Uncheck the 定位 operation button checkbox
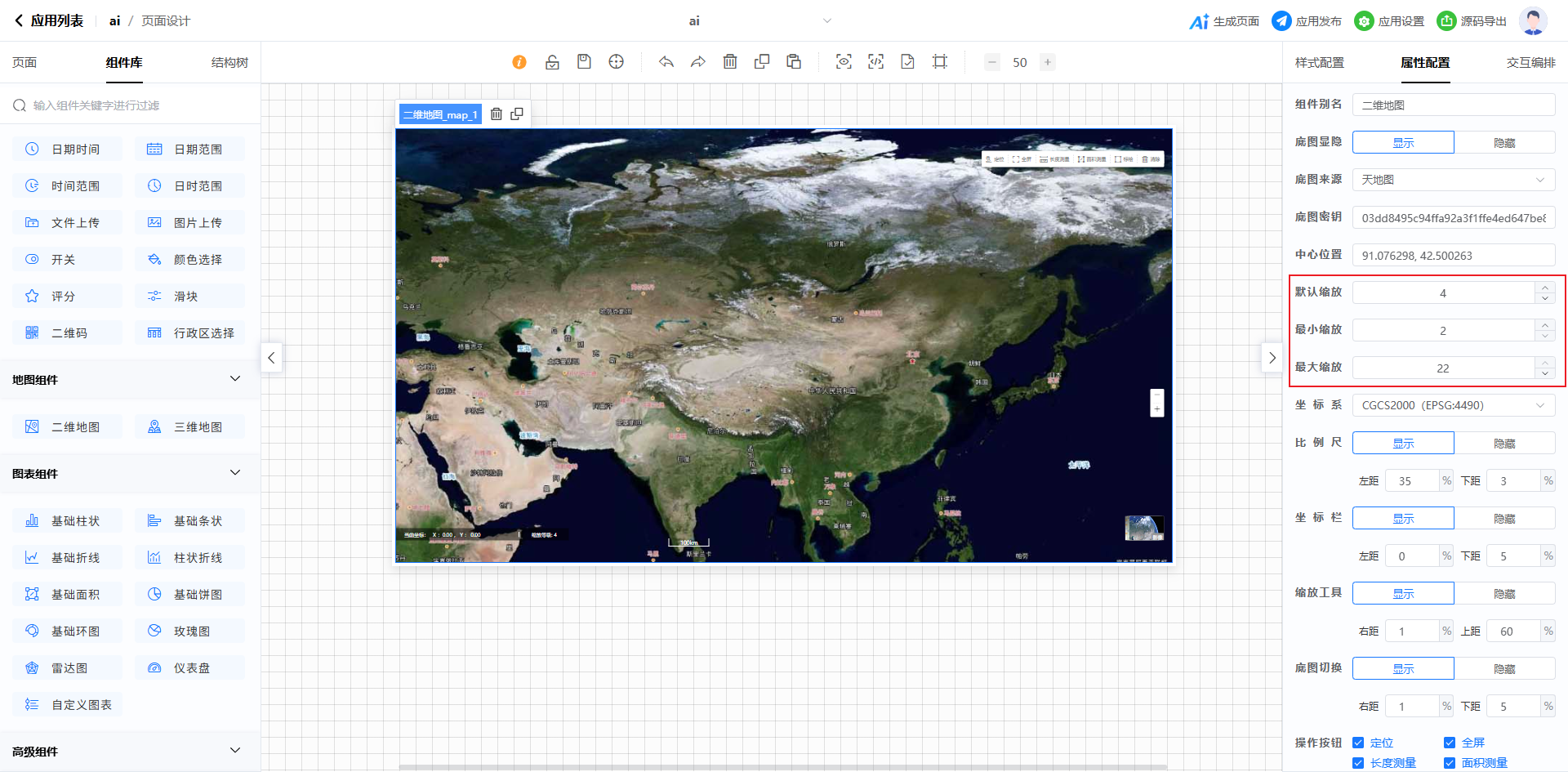The height and width of the screenshot is (772, 1568). (1358, 743)
